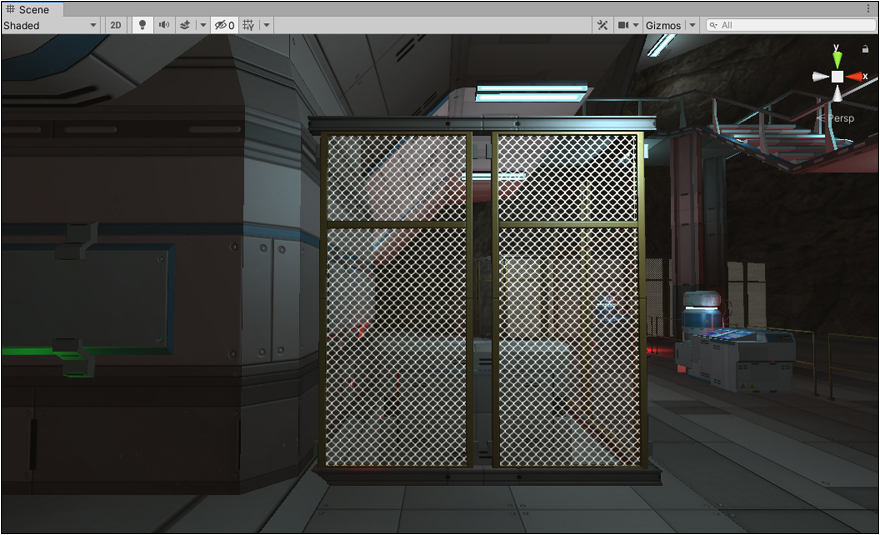The image size is (880, 535).
Task: Open the scene camera settings
Action: pyautogui.click(x=627, y=25)
